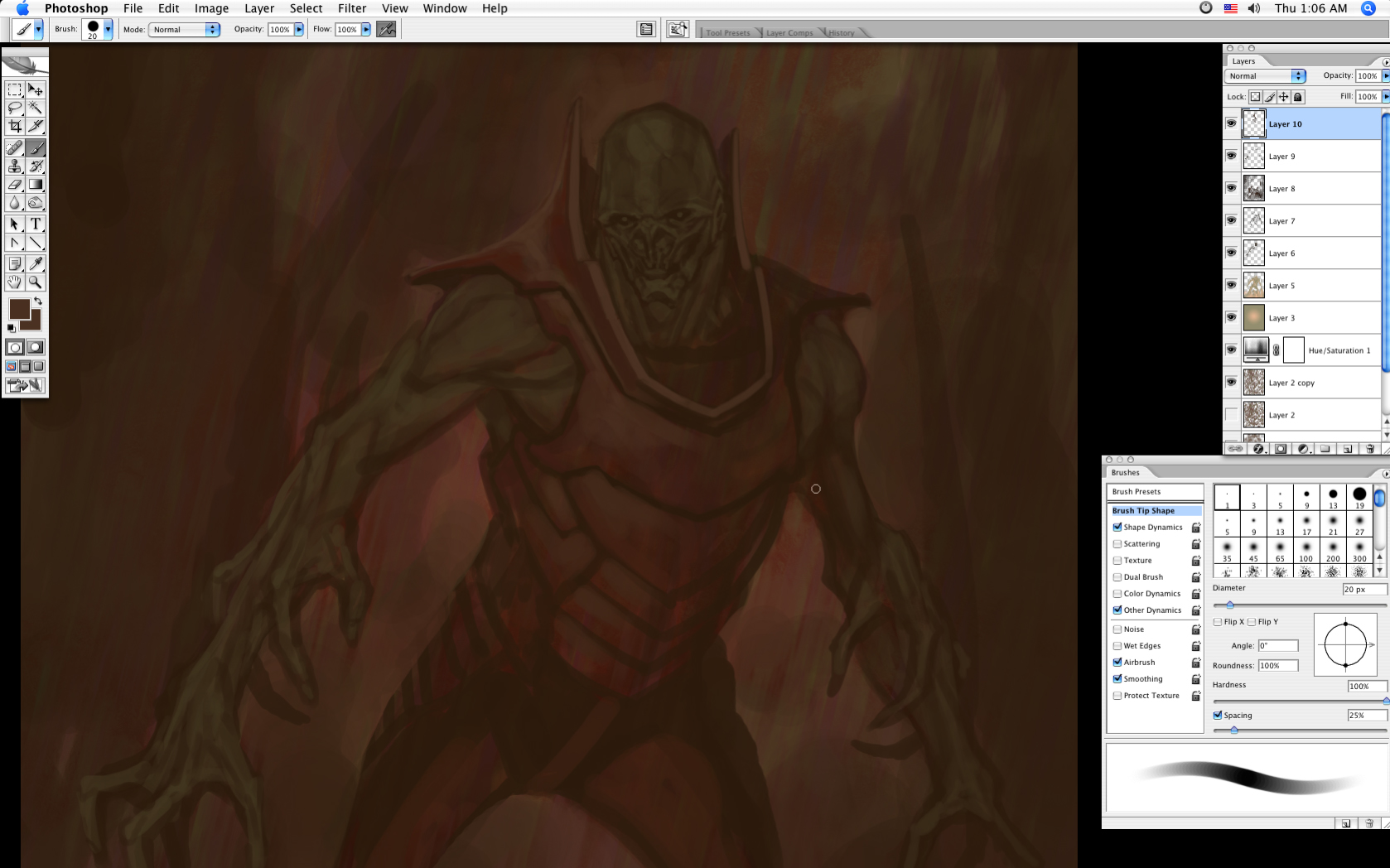Hide Layer 10 visibility eye
Image resolution: width=1390 pixels, height=868 pixels.
1231,123
